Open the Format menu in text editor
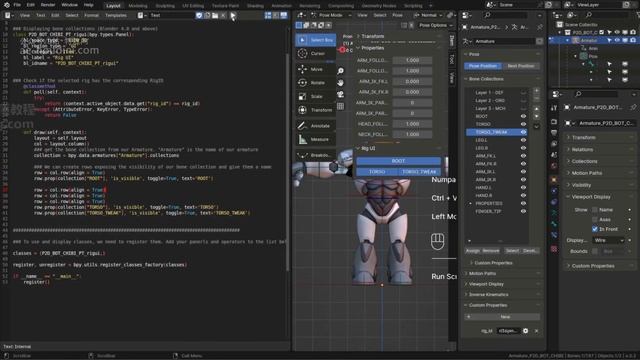The image size is (640, 360). click(91, 16)
